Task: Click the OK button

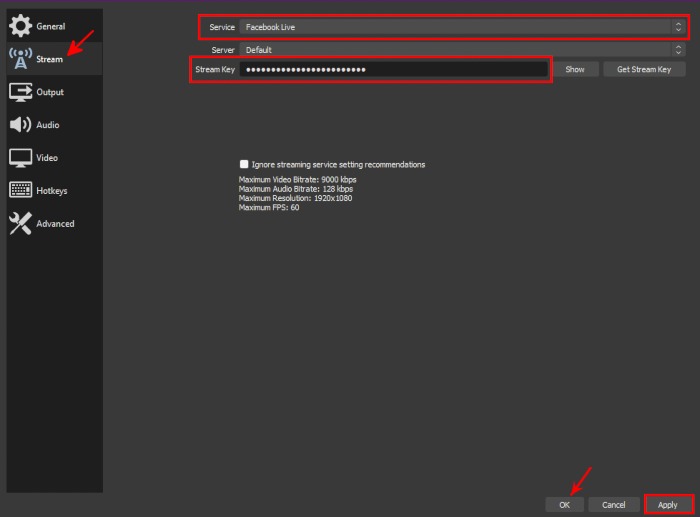Action: tap(564, 504)
